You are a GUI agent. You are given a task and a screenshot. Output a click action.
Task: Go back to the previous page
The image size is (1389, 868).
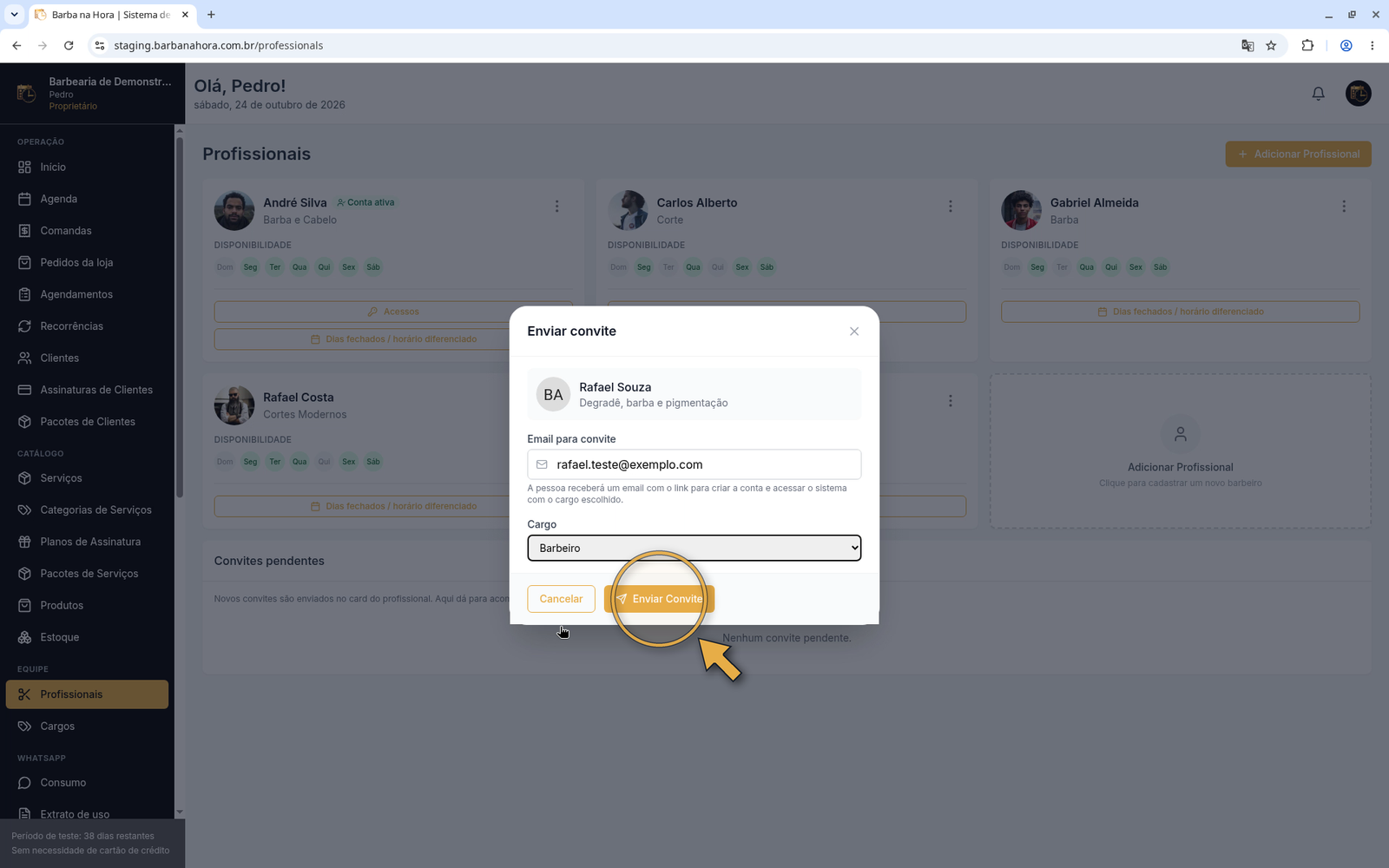(16, 45)
